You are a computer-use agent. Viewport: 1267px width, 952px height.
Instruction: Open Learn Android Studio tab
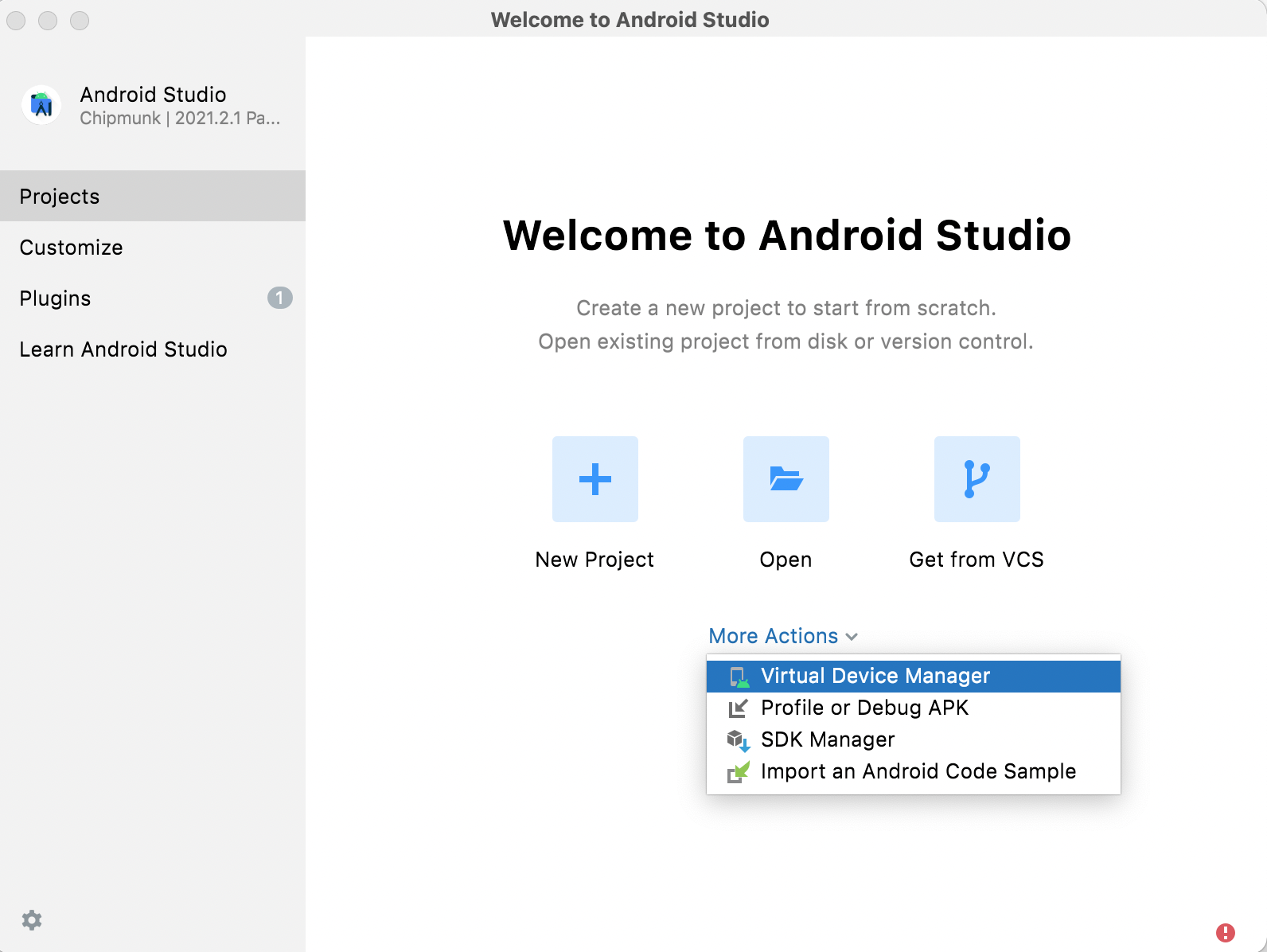(153, 349)
